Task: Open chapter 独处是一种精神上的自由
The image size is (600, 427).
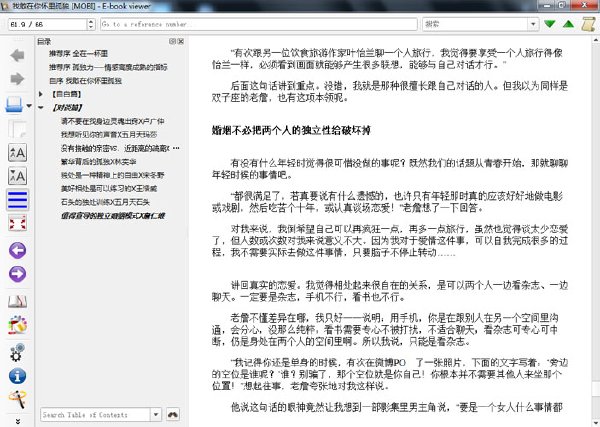Action: 112,175
